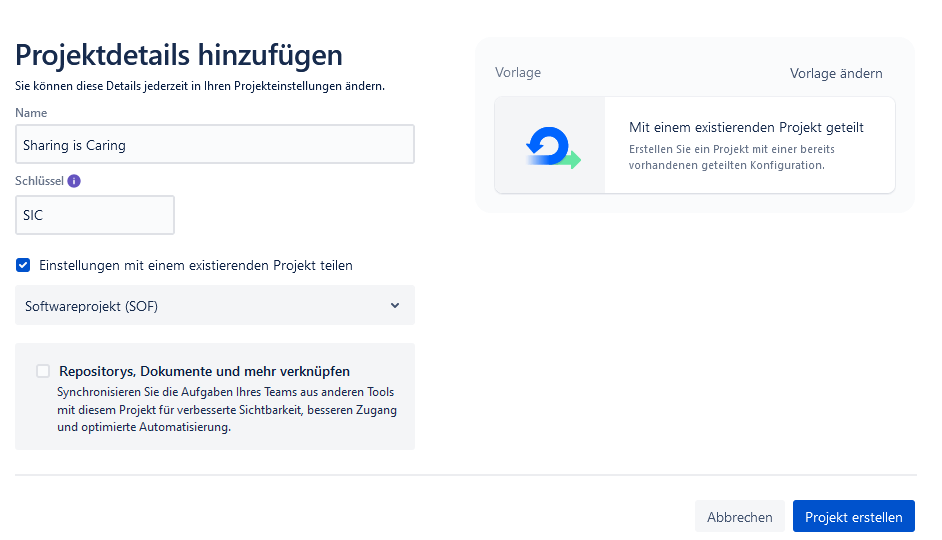Screen dimensions: 942x540
Task: Click into the Schlüssel field showing SIC
Action: tap(95, 215)
